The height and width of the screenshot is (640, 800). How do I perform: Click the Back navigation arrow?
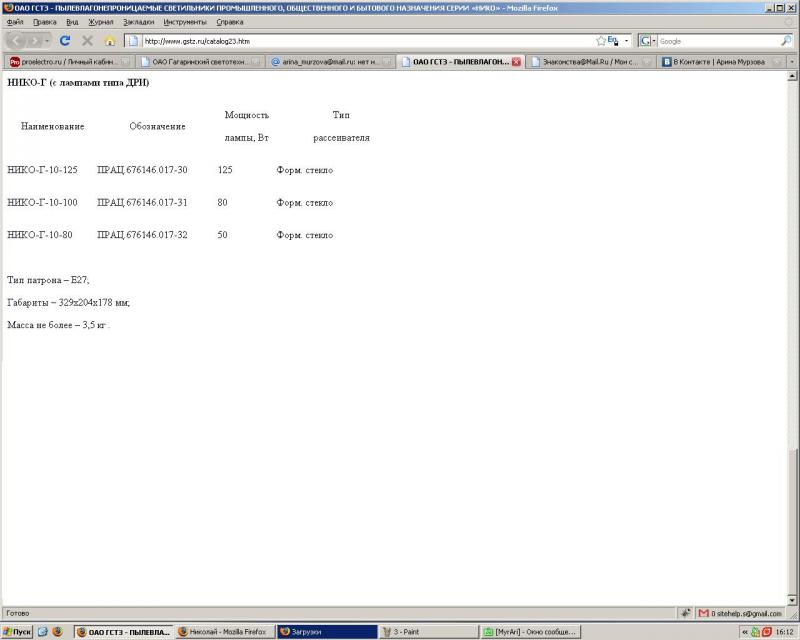coord(17,41)
